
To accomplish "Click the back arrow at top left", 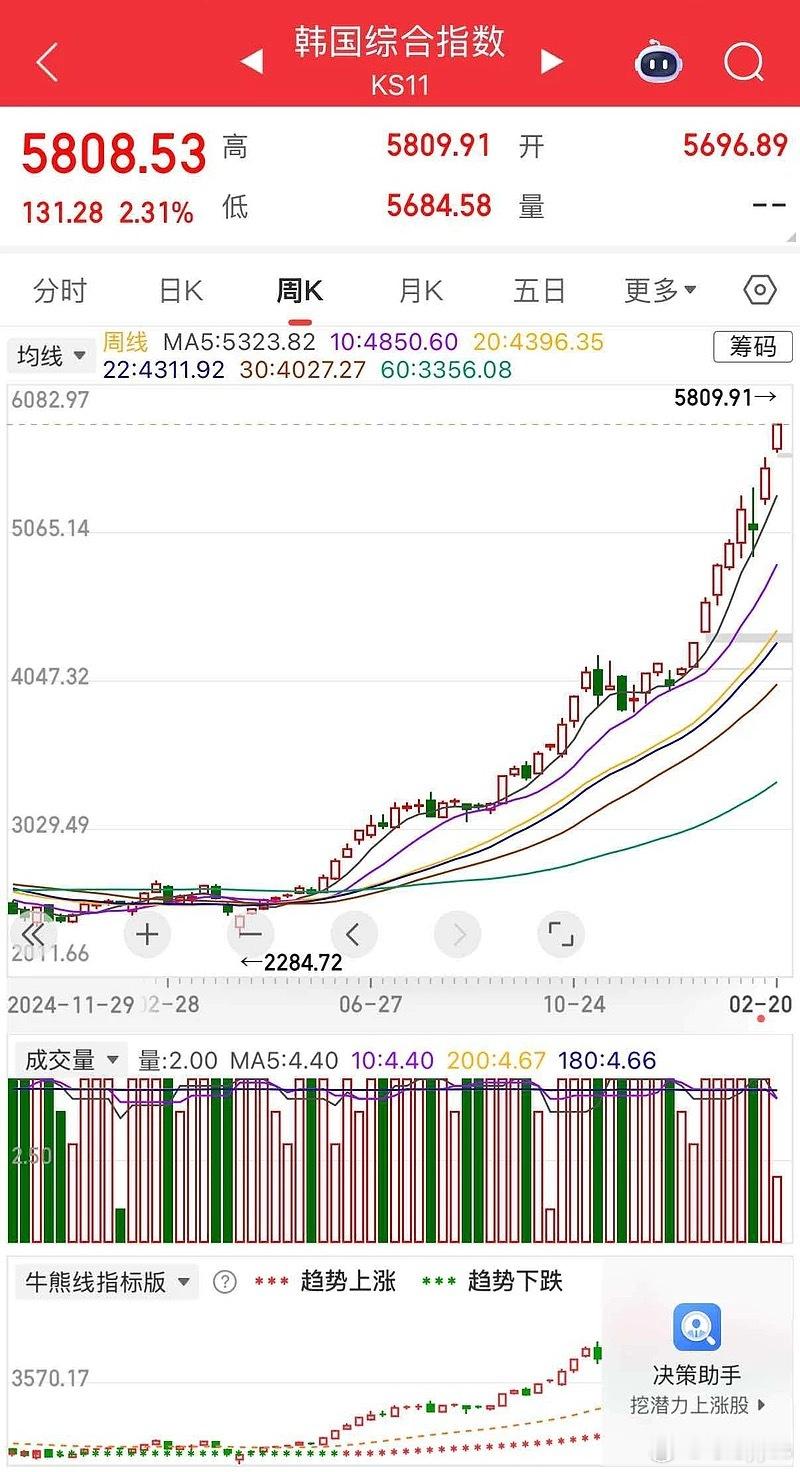I will click(x=44, y=62).
